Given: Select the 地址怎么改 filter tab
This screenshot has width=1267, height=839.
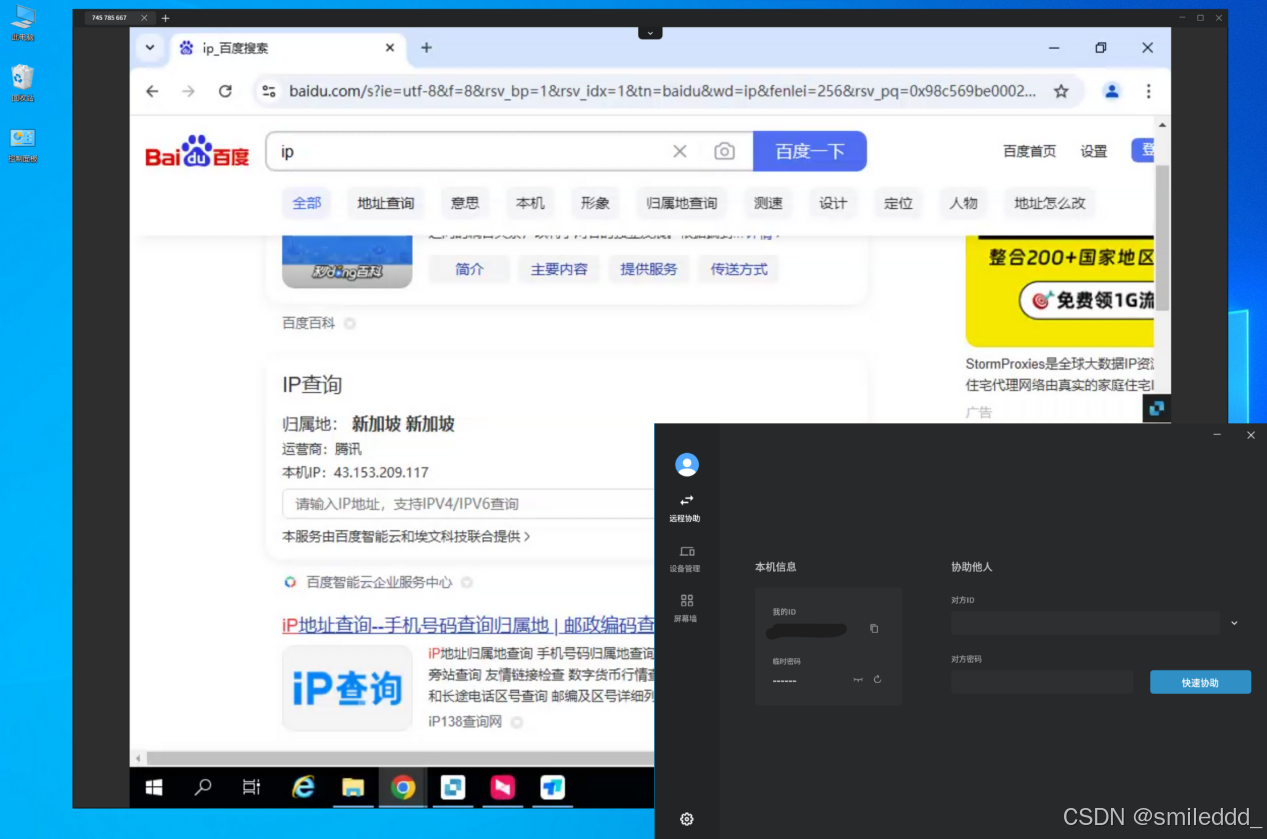Looking at the screenshot, I should pyautogui.click(x=1050, y=203).
